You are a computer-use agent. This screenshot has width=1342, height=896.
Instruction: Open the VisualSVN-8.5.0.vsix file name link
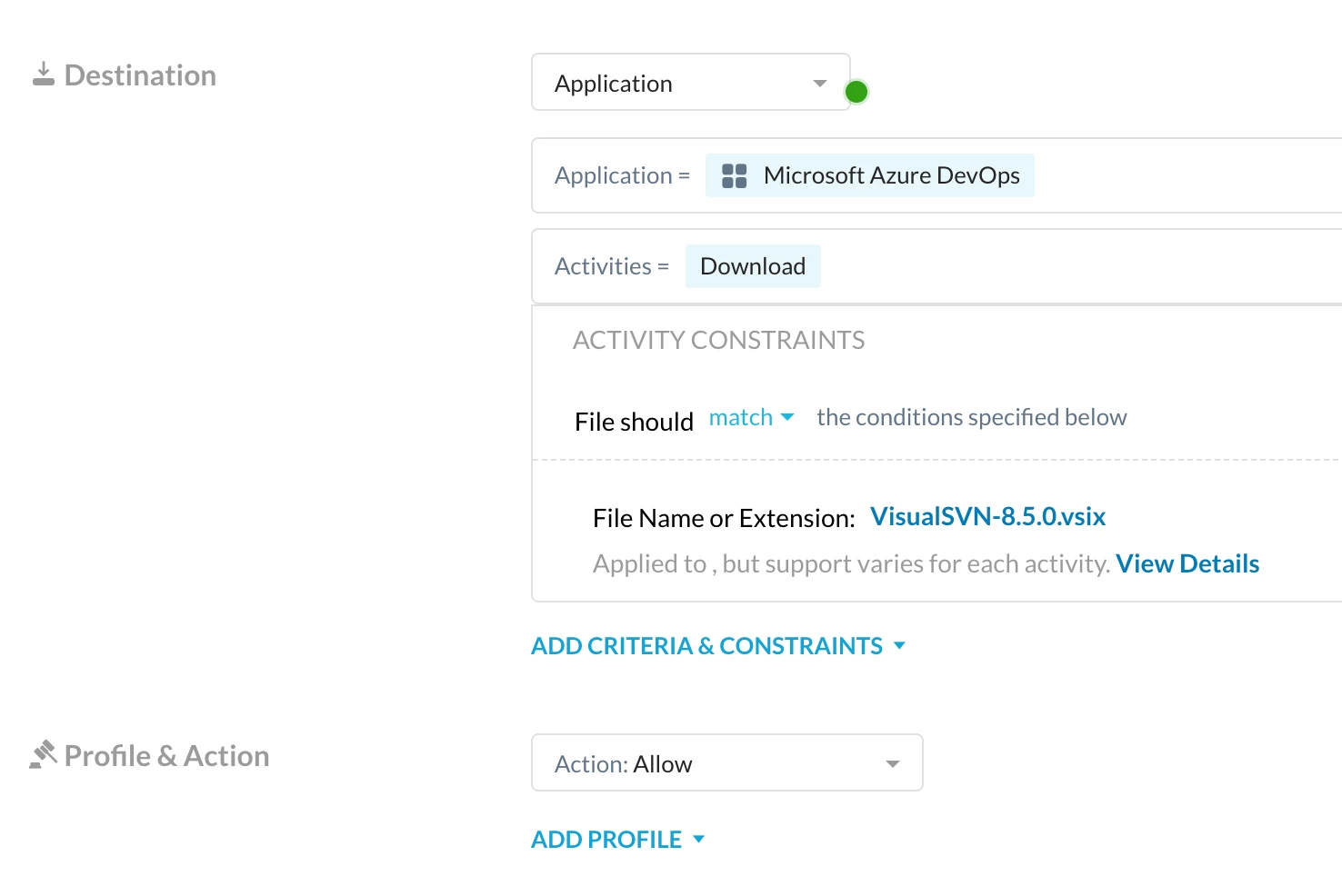(x=987, y=517)
